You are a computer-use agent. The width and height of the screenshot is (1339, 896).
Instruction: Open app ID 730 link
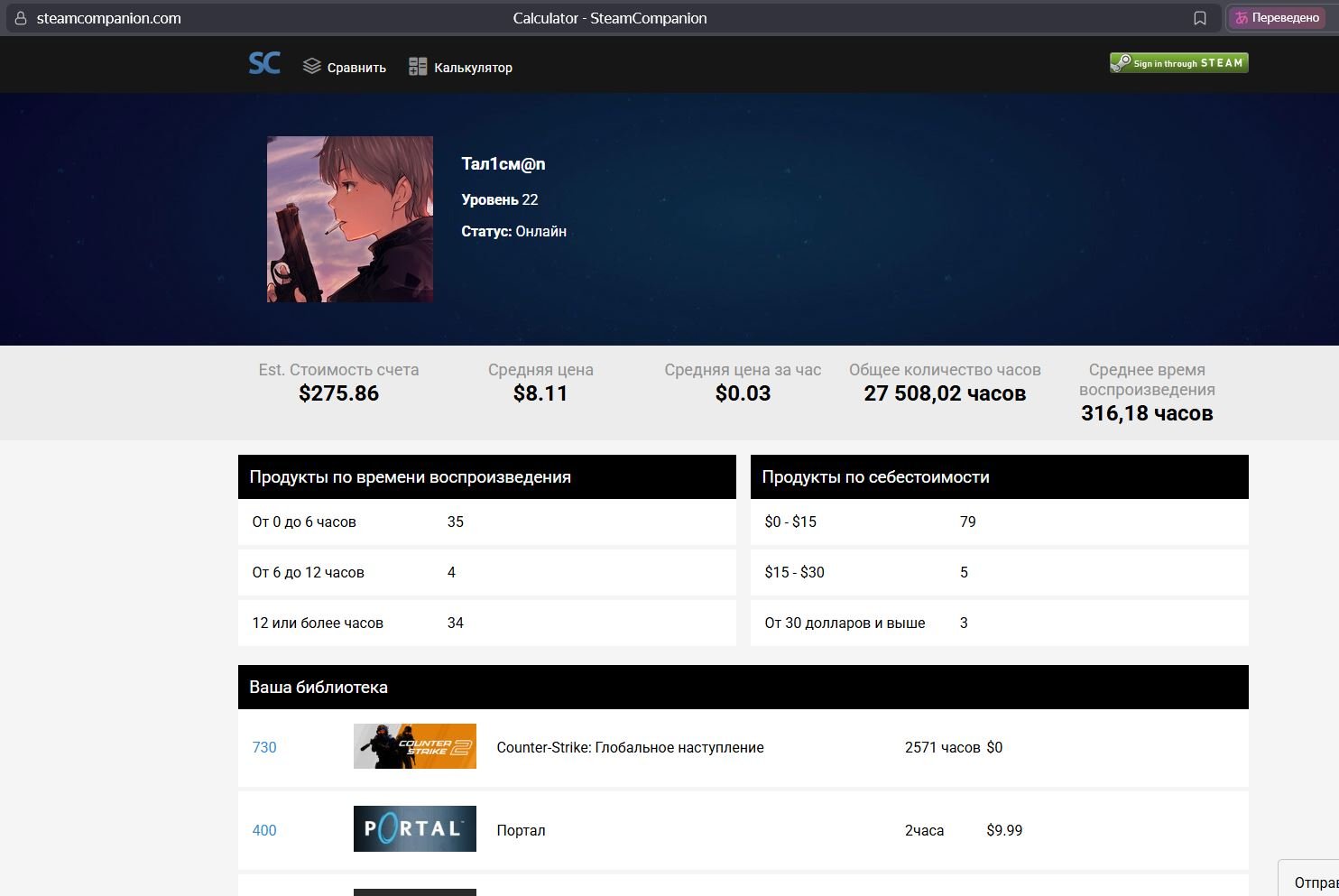pyautogui.click(x=264, y=747)
